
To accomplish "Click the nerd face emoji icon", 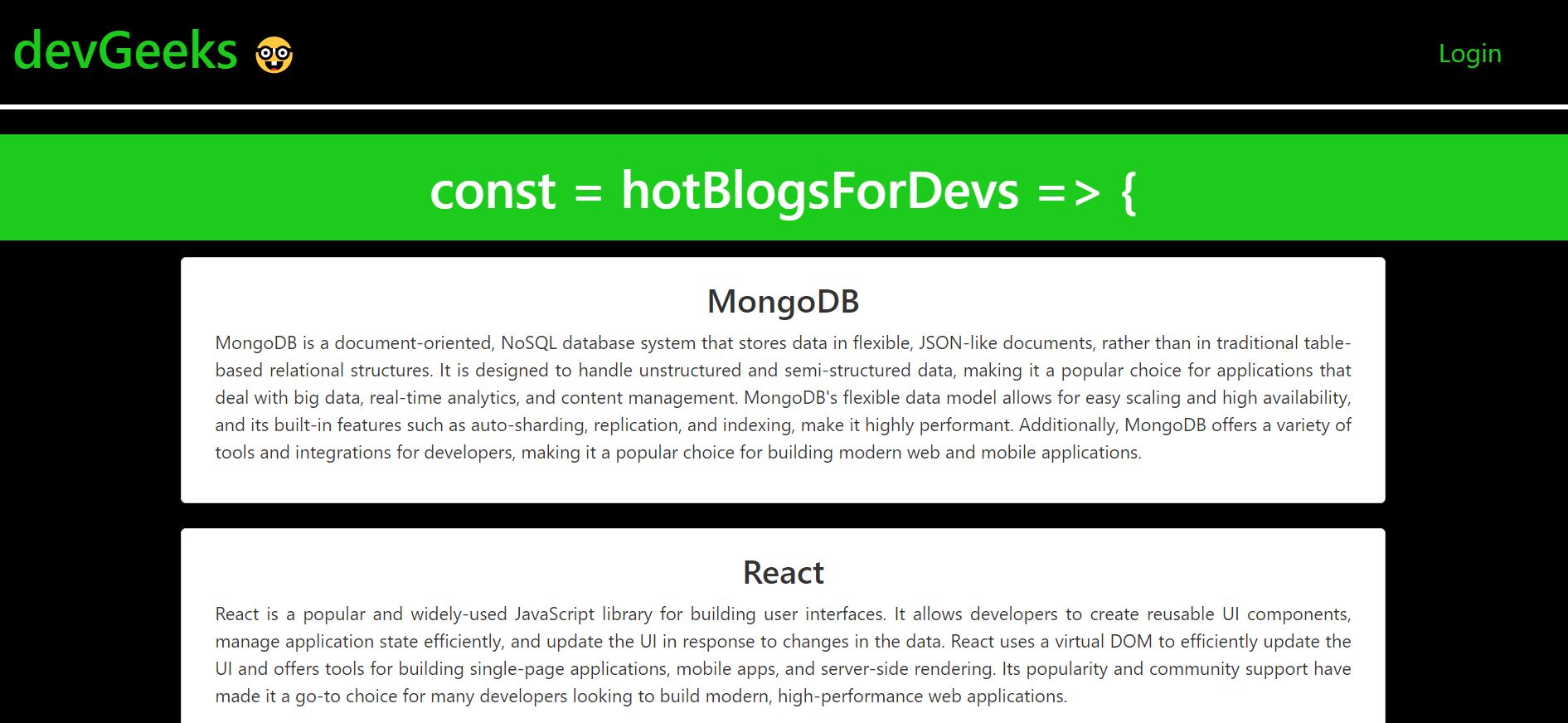I will [274, 55].
